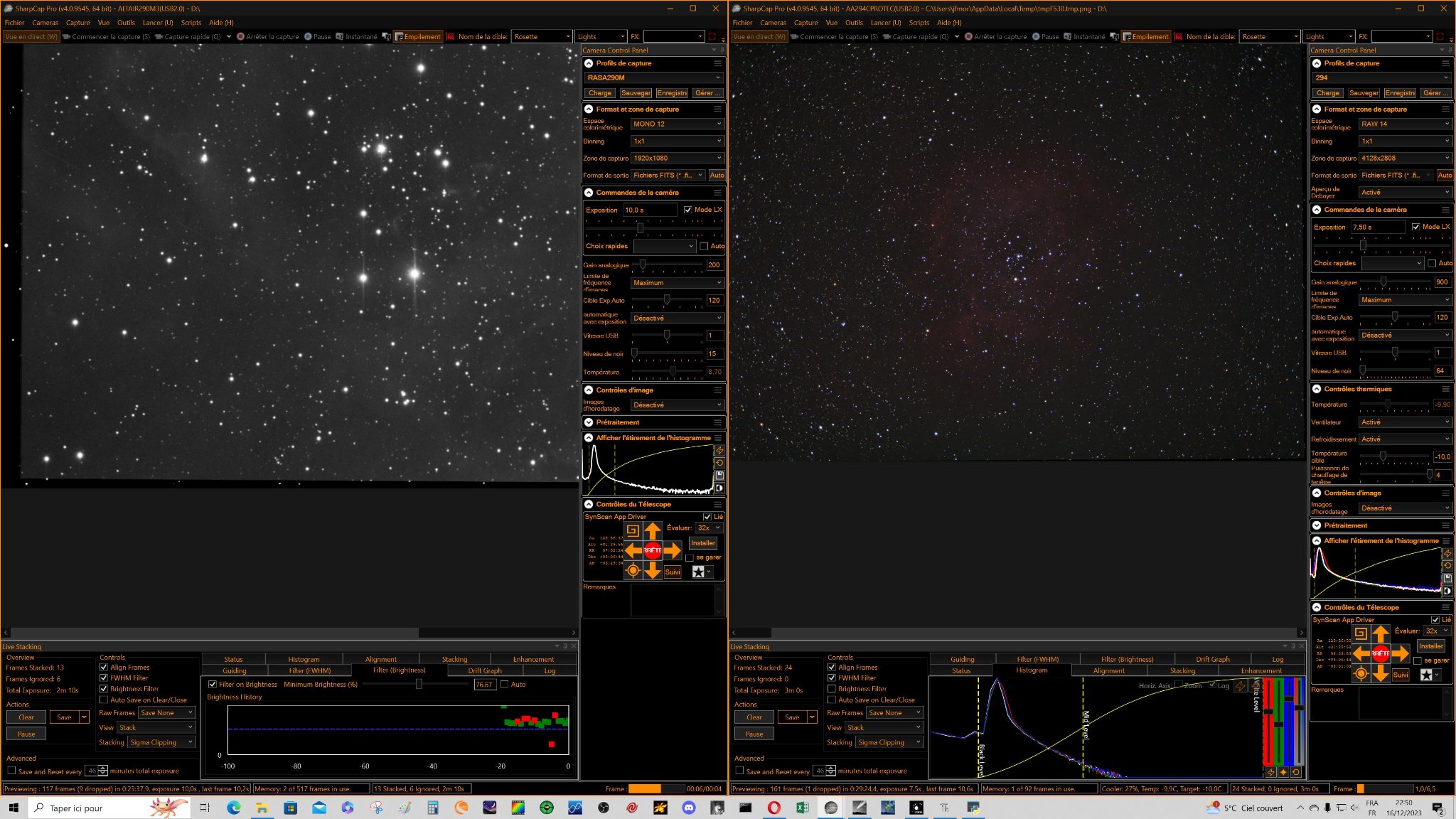Open Raw Frames dropdown in right live stacking

(894, 713)
